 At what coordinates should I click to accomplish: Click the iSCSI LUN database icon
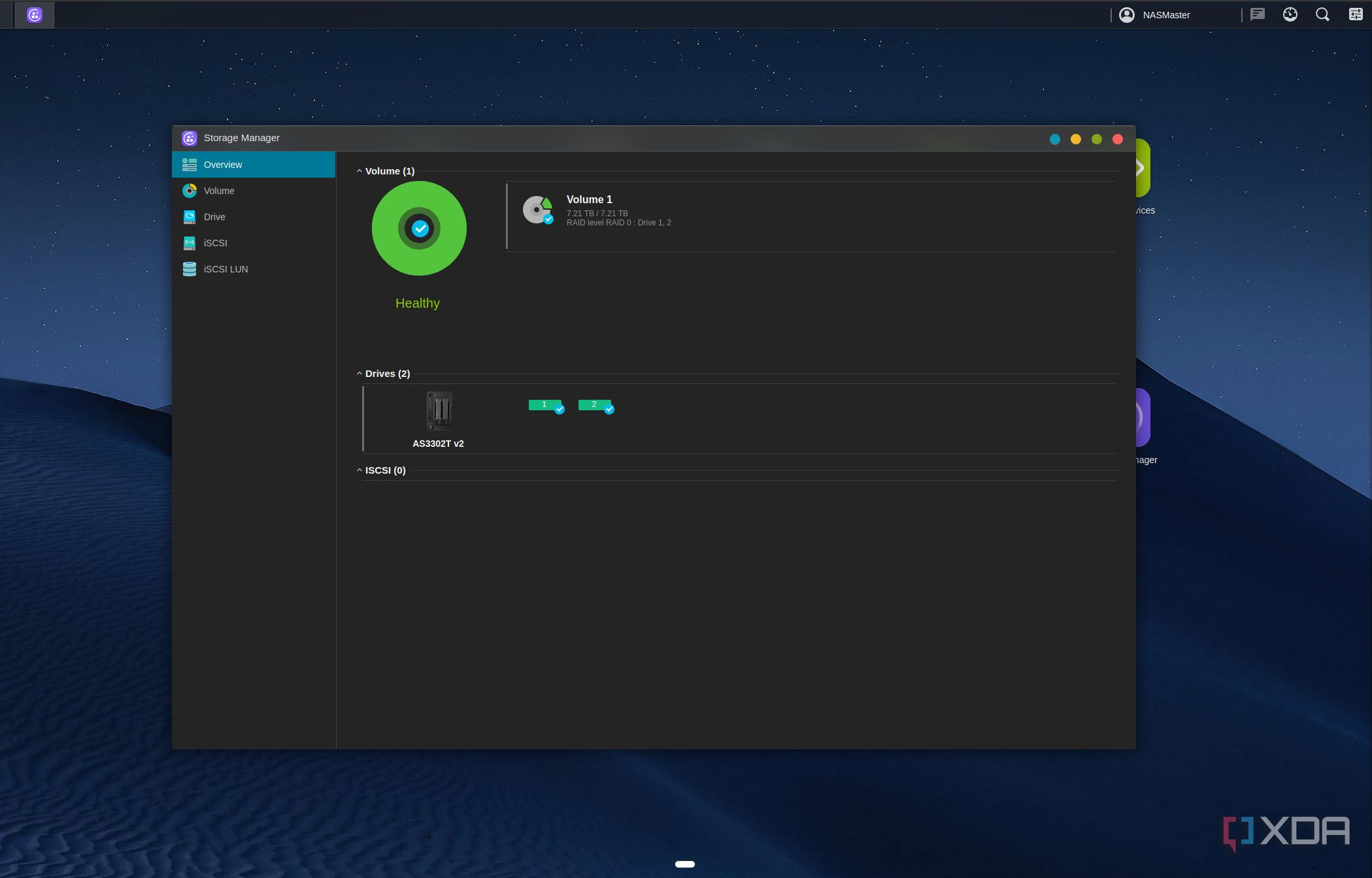click(190, 269)
